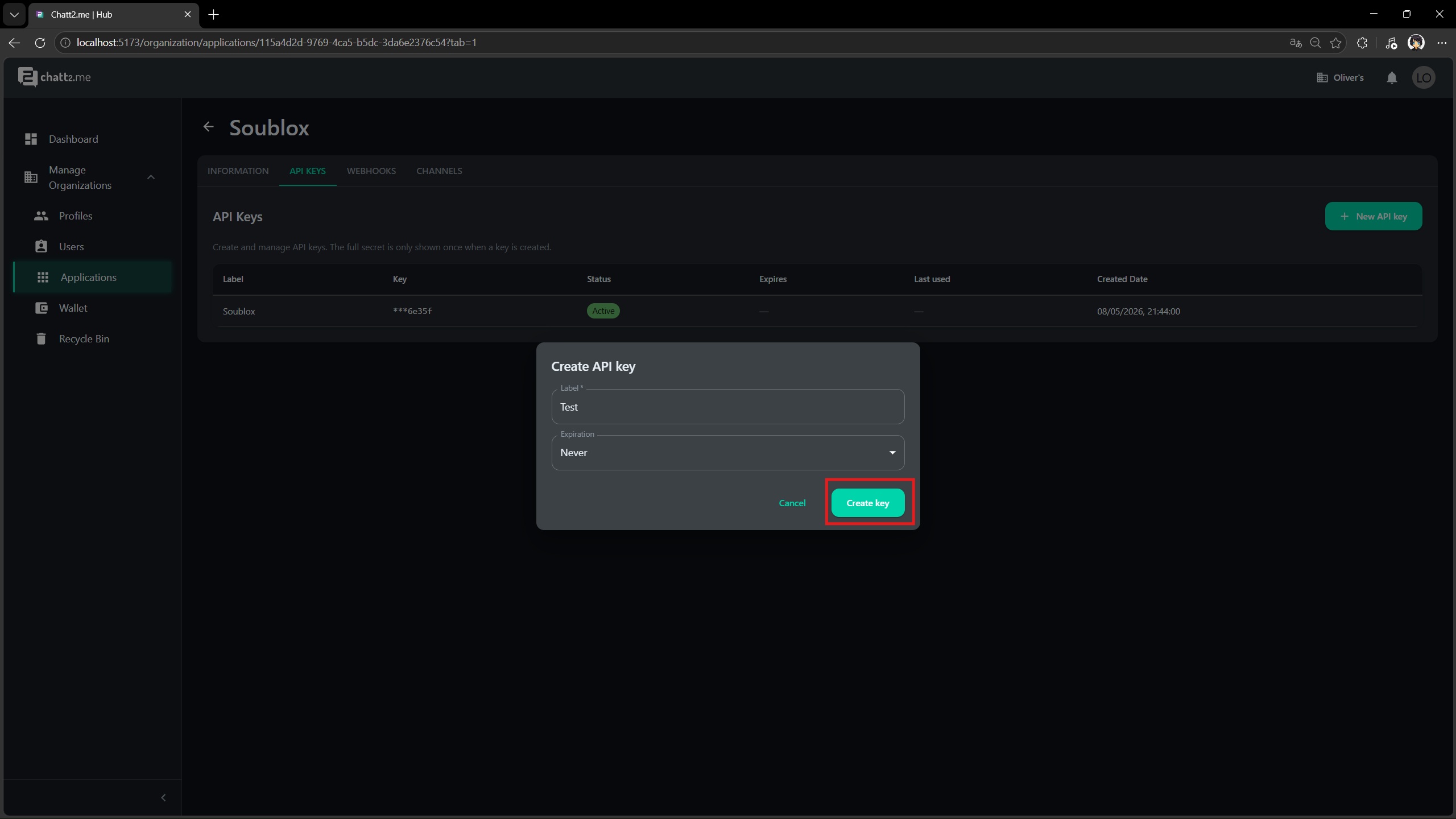Click the Create key button
This screenshot has width=1456, height=819.
867,503
